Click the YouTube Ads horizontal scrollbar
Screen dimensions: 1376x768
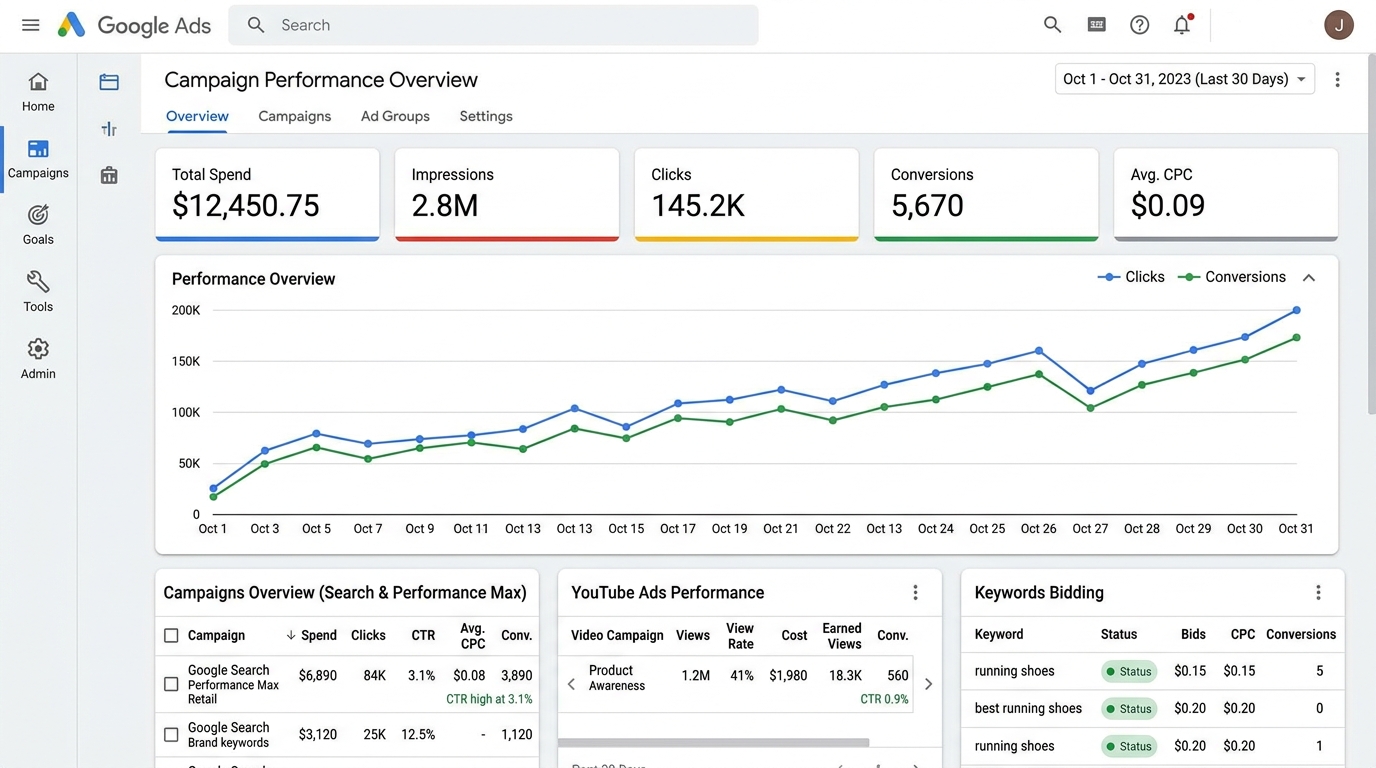pyautogui.click(x=714, y=743)
